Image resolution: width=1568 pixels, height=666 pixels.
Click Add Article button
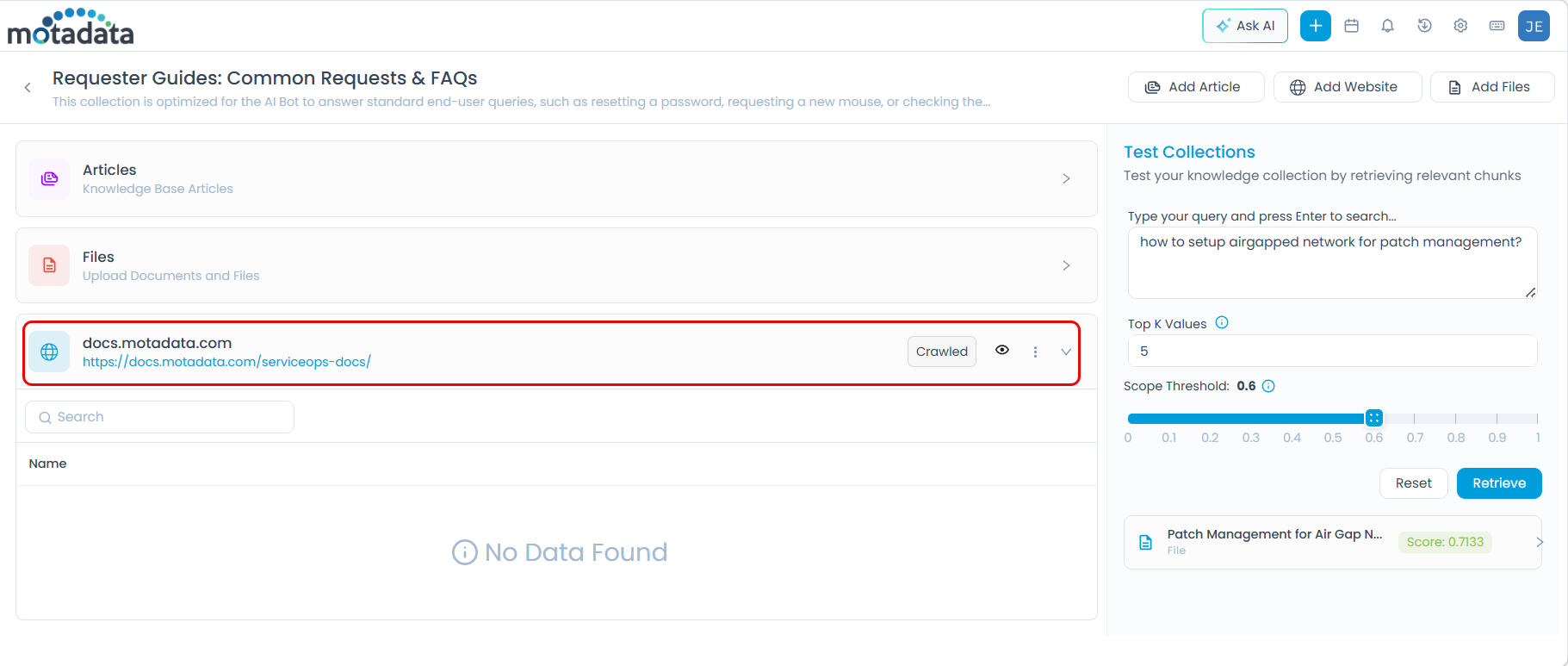click(x=1195, y=87)
